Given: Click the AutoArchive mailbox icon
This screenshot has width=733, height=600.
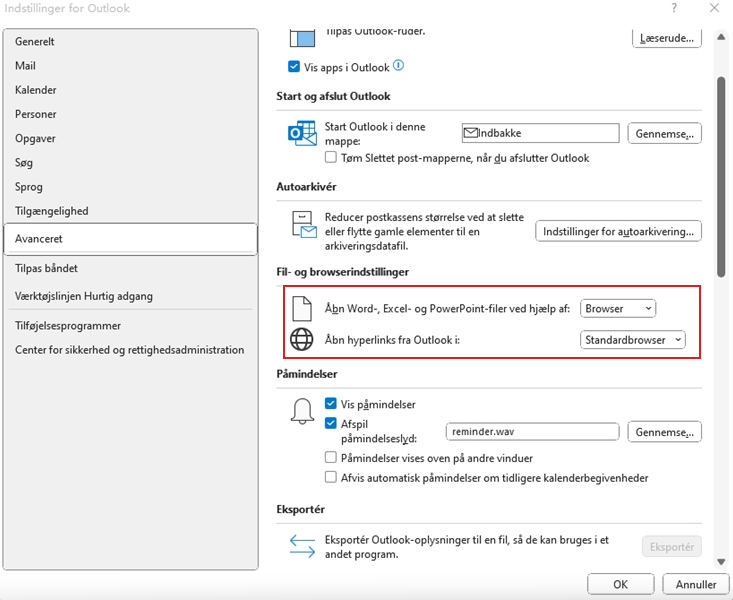Looking at the screenshot, I should pos(304,224).
